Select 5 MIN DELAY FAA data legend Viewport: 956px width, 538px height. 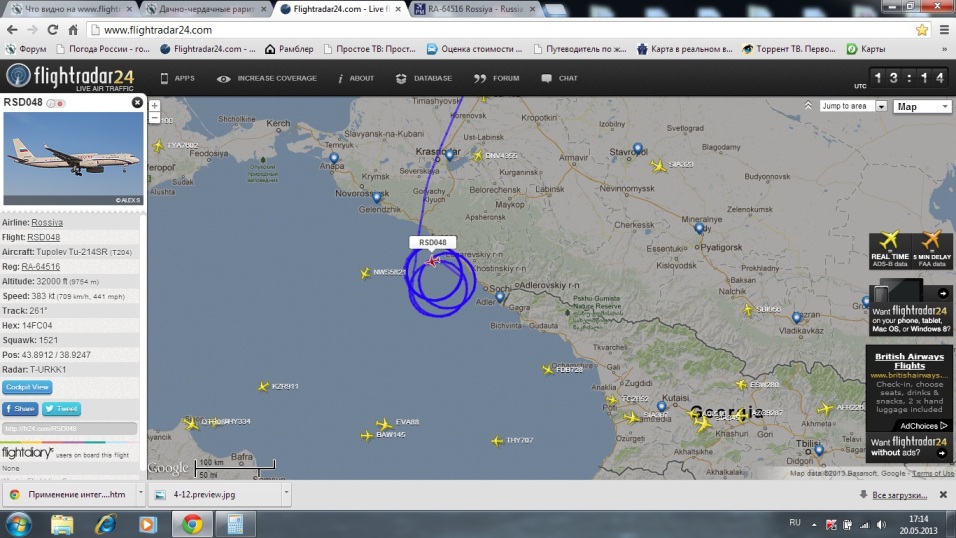tap(932, 249)
